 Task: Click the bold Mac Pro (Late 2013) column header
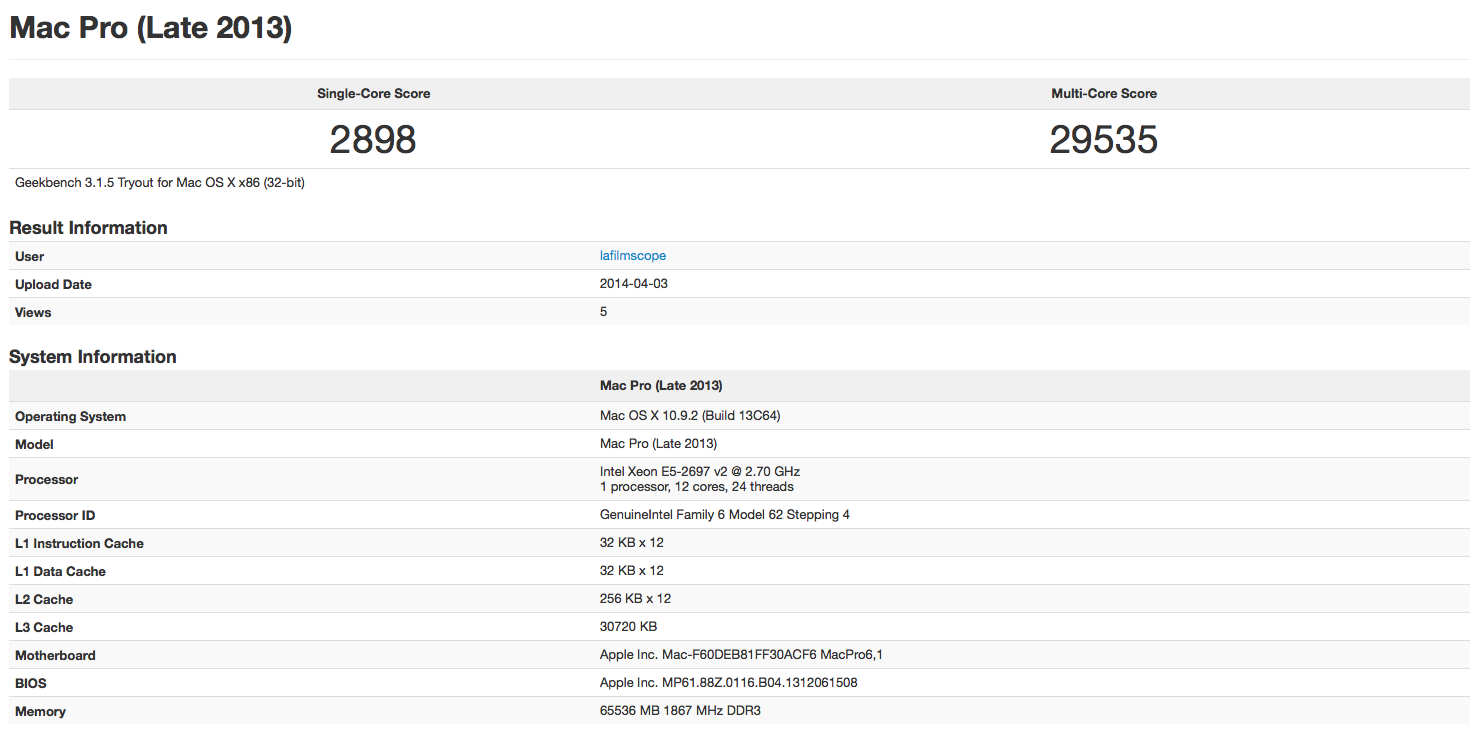(x=661, y=386)
